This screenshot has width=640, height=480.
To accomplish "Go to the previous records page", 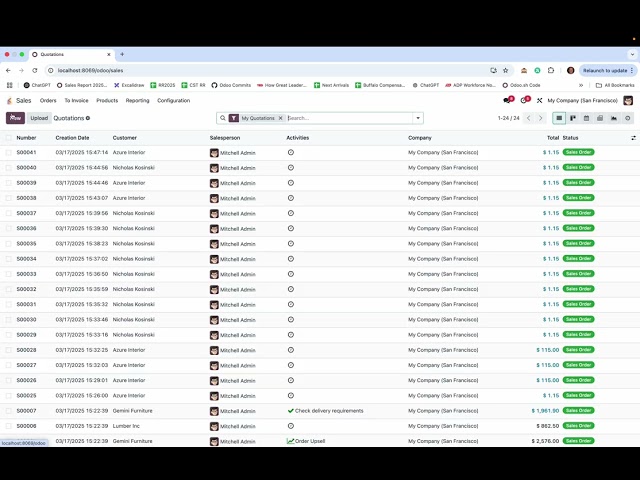I will (529, 118).
